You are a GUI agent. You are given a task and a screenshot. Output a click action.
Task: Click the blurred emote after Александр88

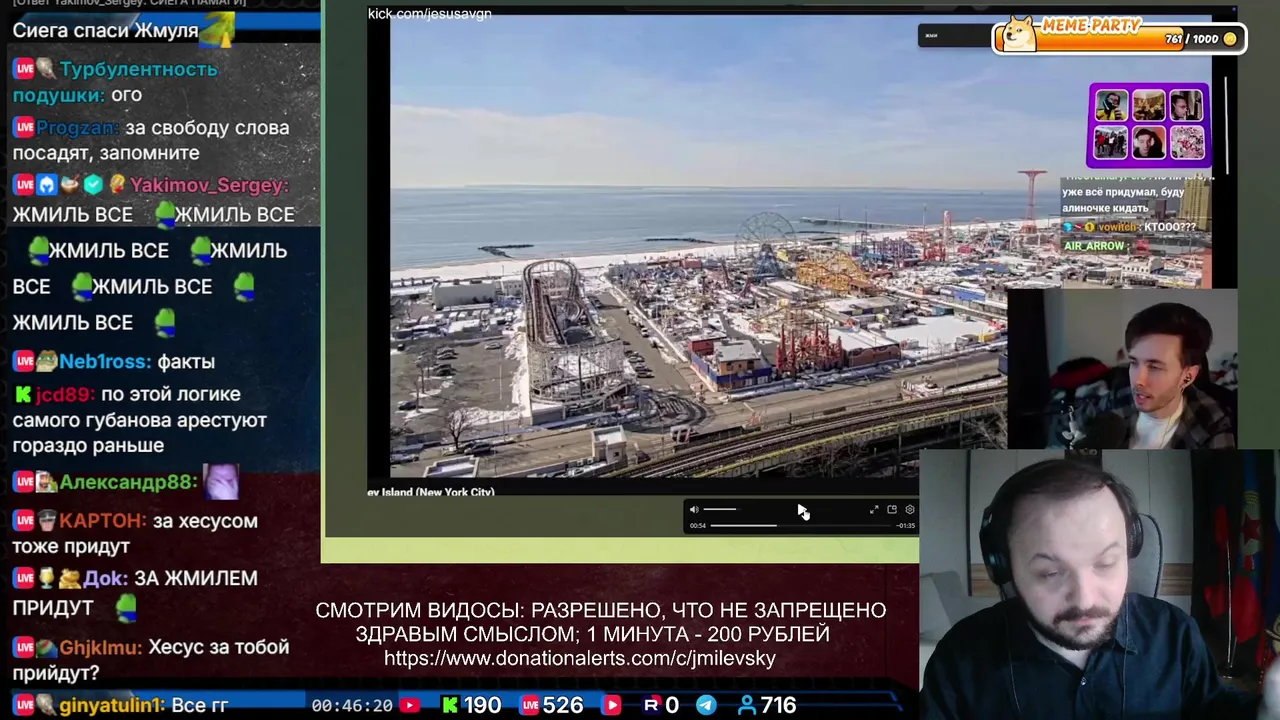pos(221,482)
